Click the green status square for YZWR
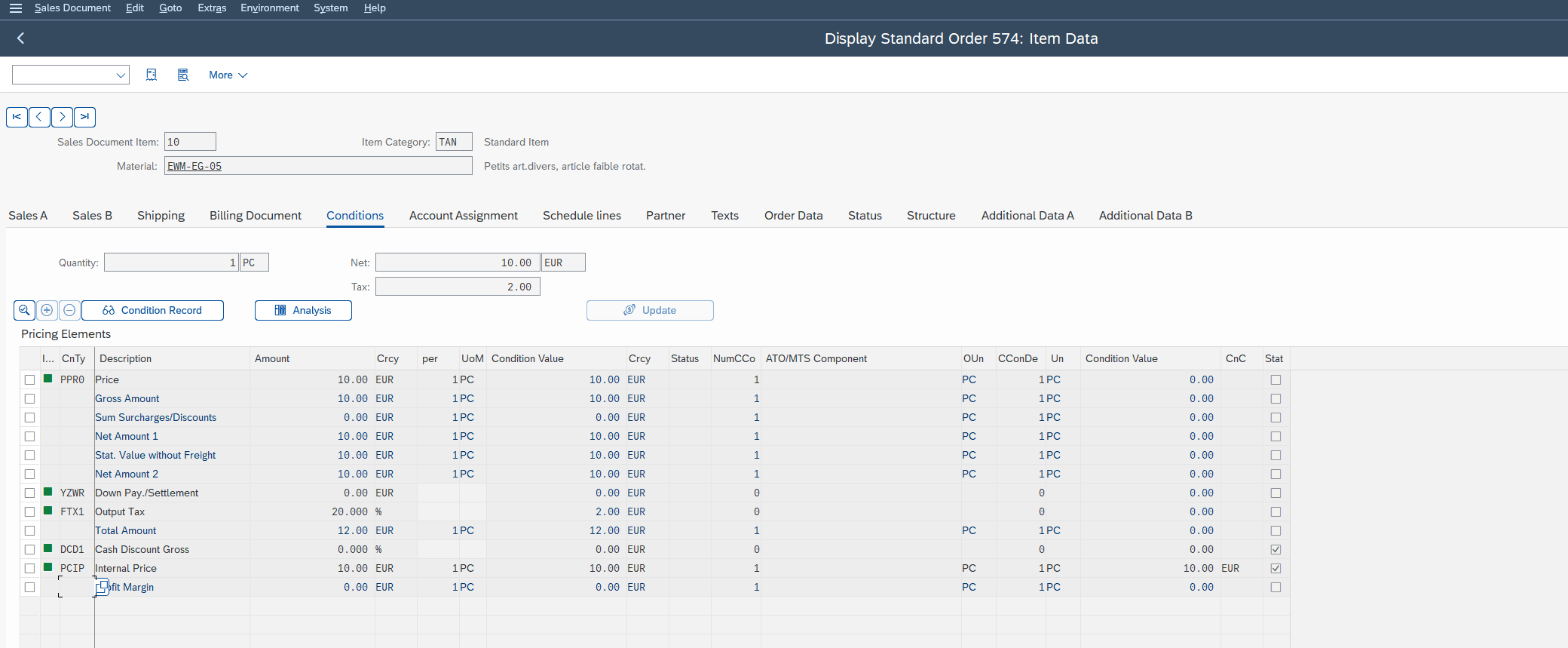The width and height of the screenshot is (1568, 648). pos(48,492)
